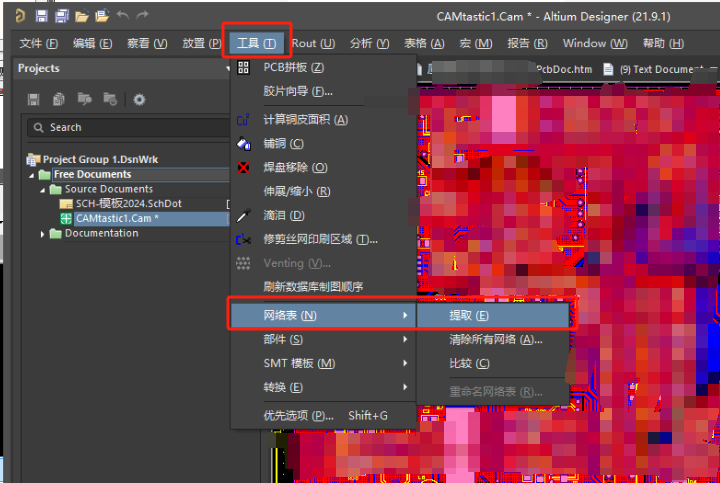Open the 文件 (F) menu
The height and width of the screenshot is (483, 720).
pyautogui.click(x=38, y=43)
